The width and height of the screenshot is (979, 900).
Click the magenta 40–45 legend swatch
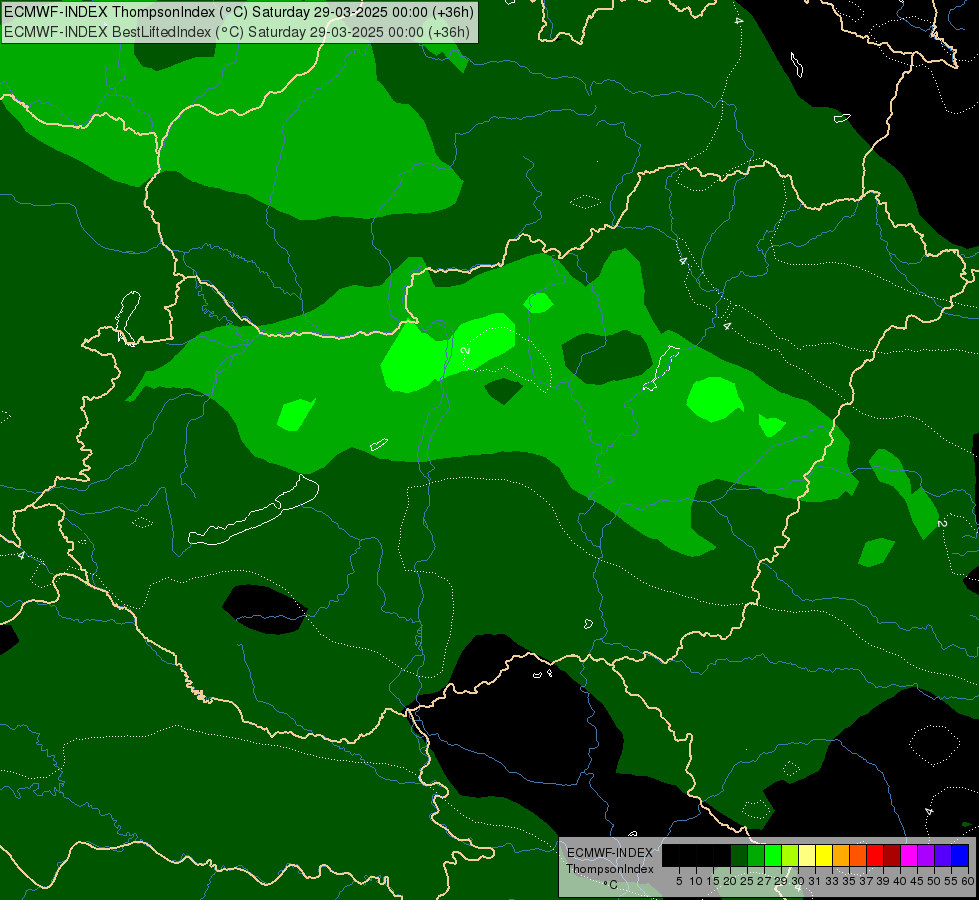pyautogui.click(x=909, y=855)
